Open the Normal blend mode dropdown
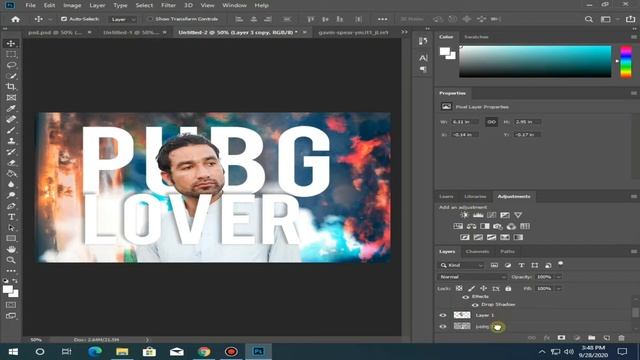The width and height of the screenshot is (640, 360). (472, 277)
